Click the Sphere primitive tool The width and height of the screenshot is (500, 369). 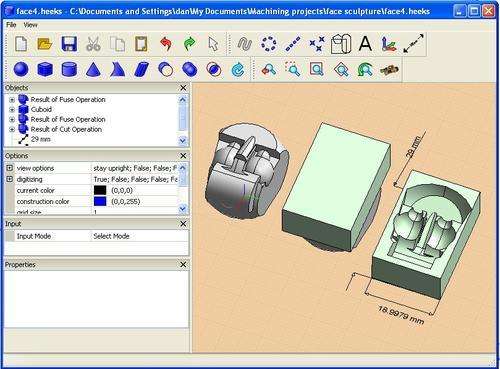pyautogui.click(x=21, y=70)
